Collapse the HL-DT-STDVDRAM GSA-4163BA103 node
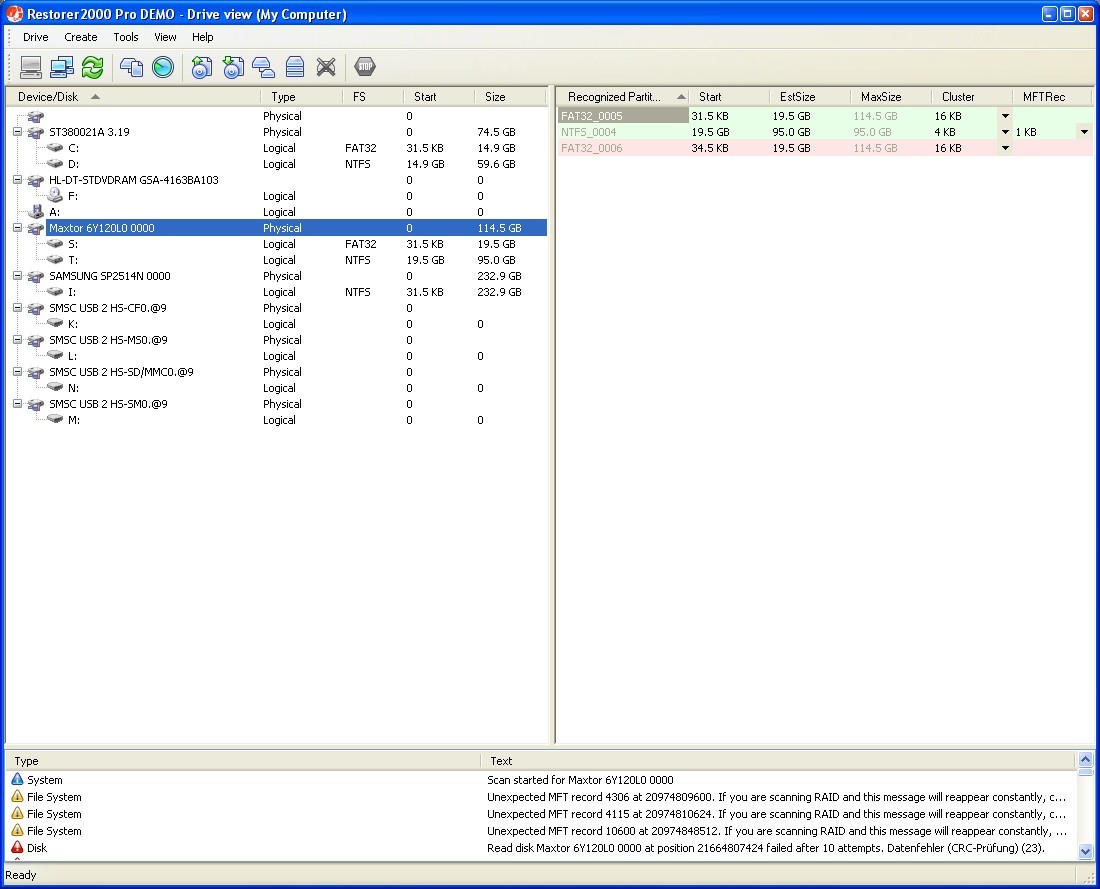The width and height of the screenshot is (1100, 889). coord(18,180)
